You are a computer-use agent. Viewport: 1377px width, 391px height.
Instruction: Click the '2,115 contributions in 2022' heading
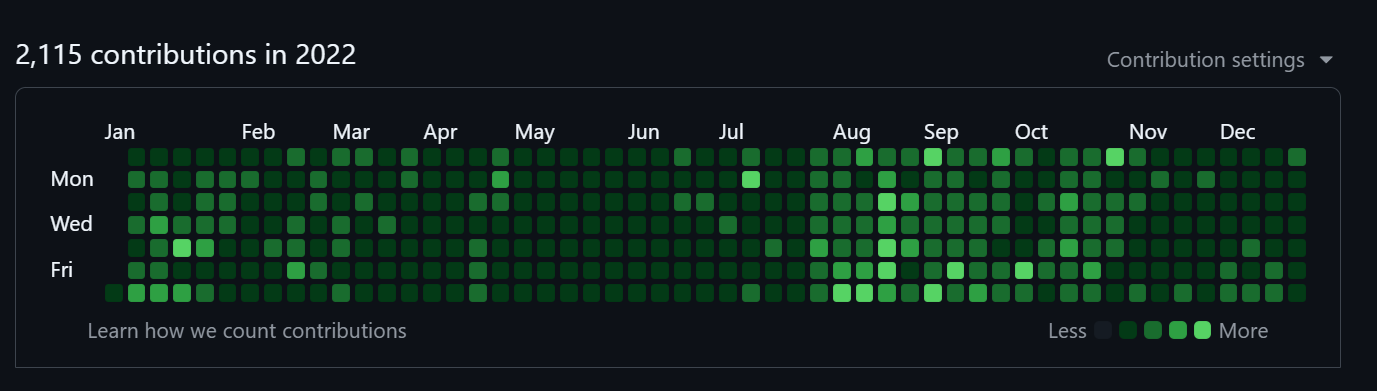point(186,54)
